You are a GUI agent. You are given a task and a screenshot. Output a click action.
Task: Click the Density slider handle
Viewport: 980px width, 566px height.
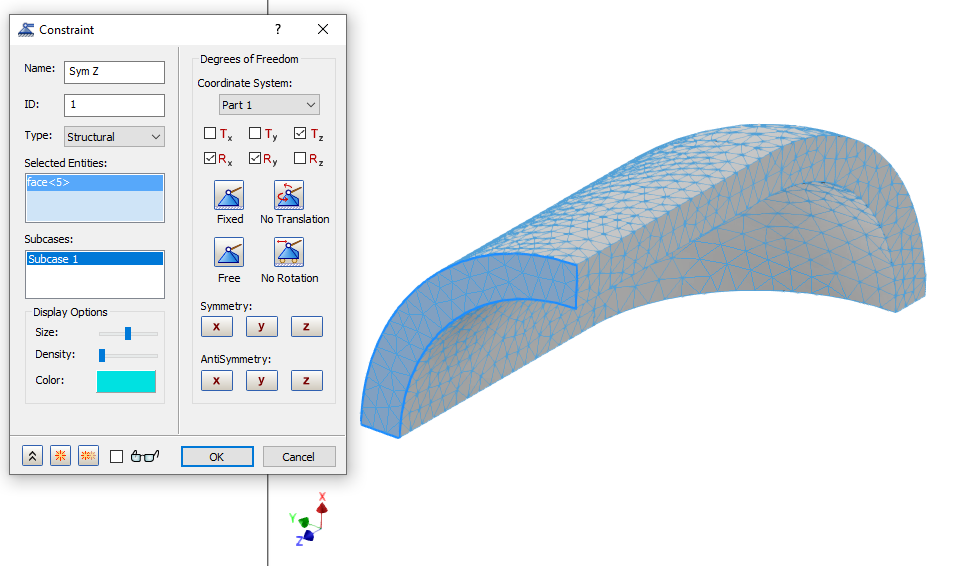[102, 355]
